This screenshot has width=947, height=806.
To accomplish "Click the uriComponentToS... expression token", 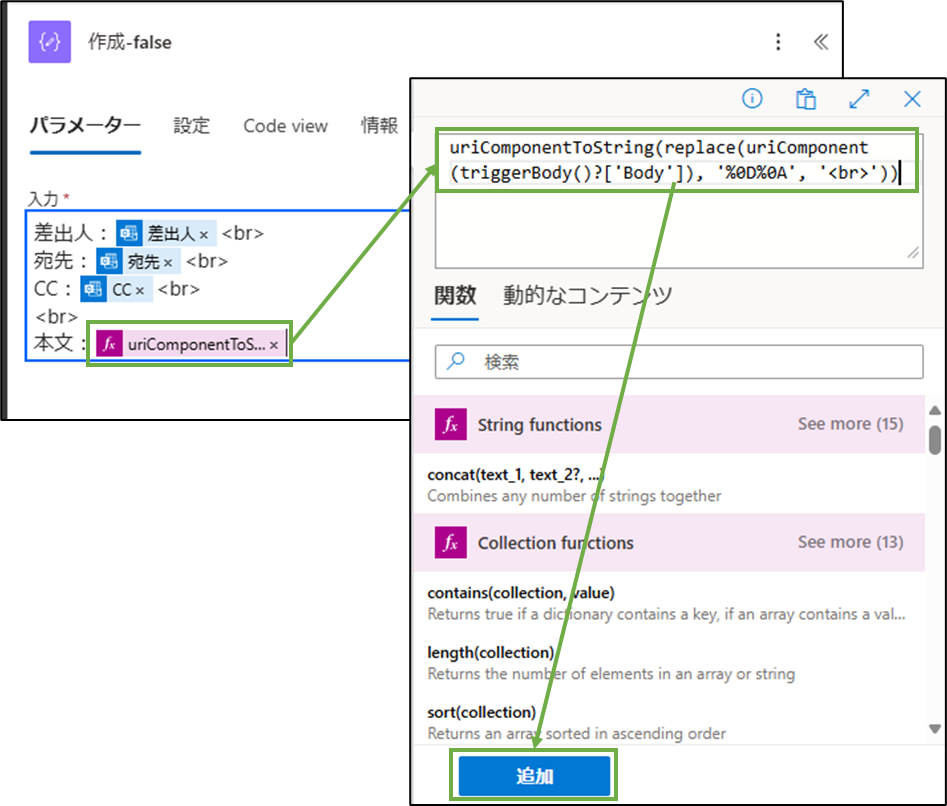I will (190, 344).
